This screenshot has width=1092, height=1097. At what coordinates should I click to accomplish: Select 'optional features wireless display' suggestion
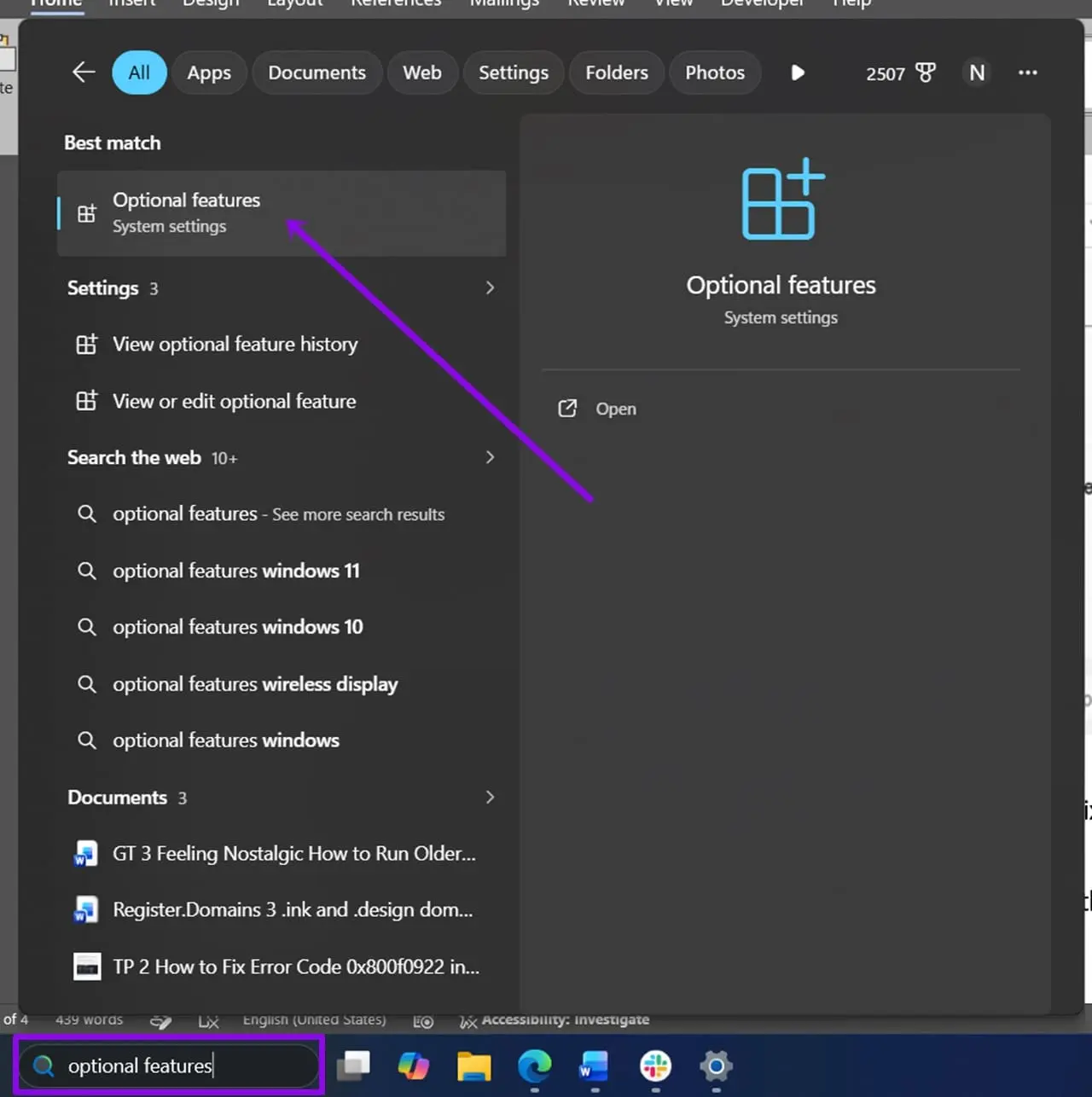[282, 684]
